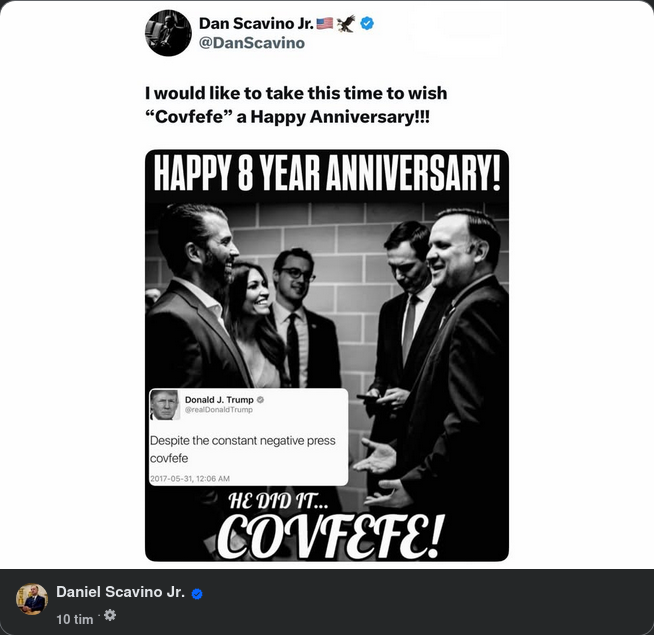Click the 'Despite the constant negative press covfefe' text
Screen dimensions: 654x635
[242, 449]
